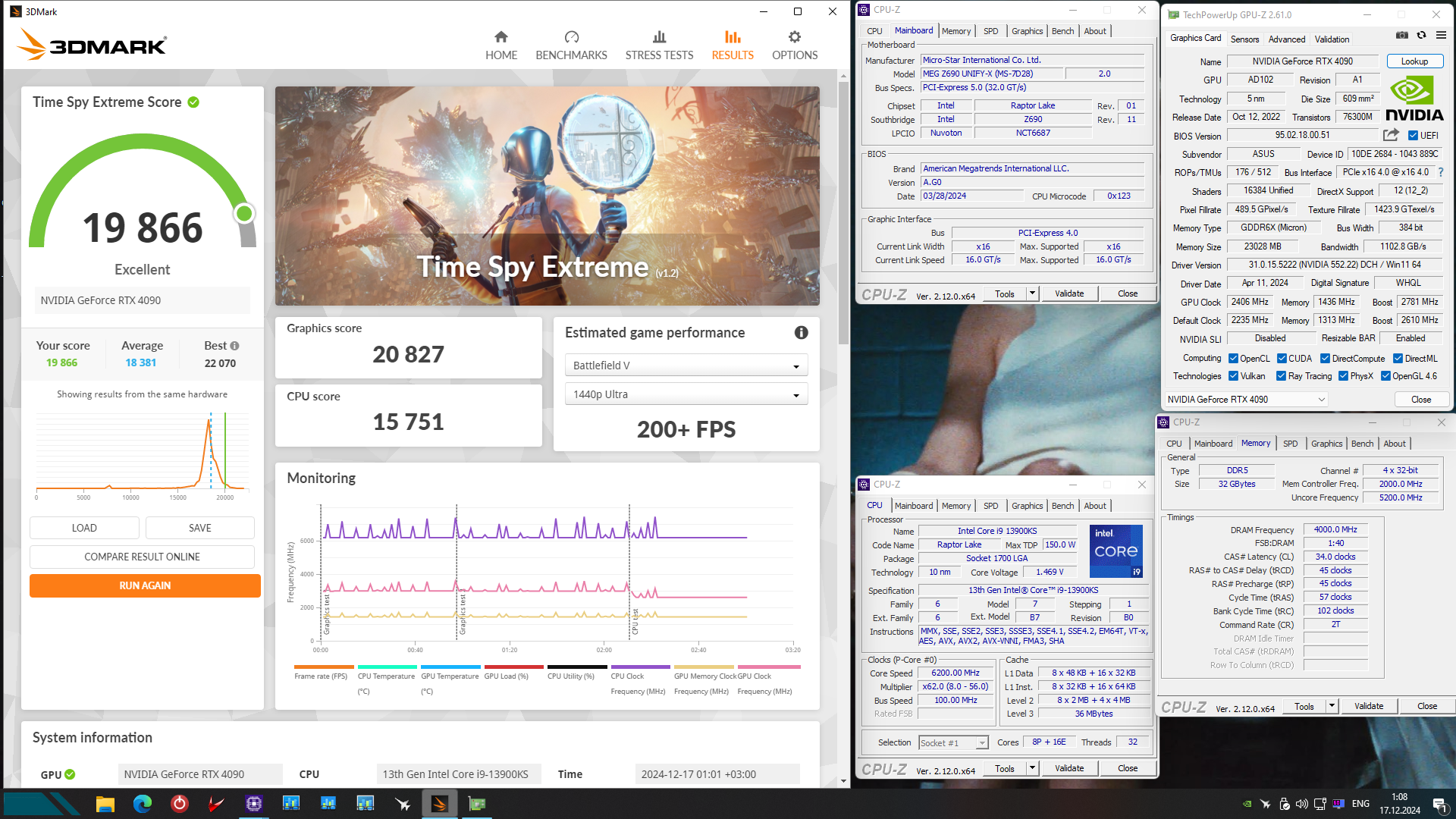Open the RESULTS section in 3DMark

click(x=733, y=45)
